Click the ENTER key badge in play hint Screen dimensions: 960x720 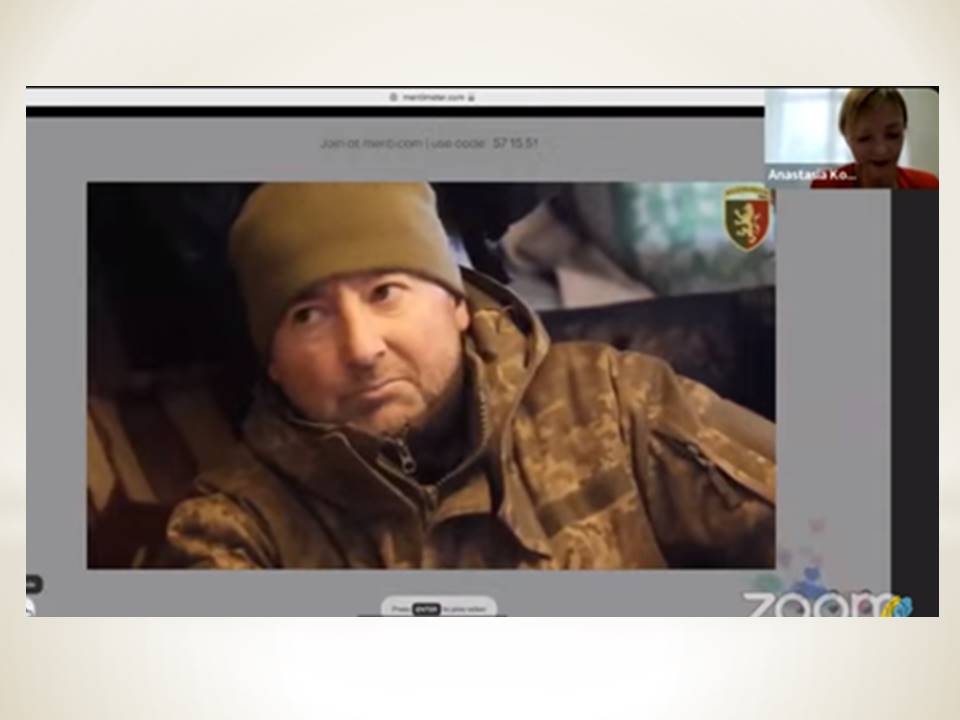pos(426,608)
